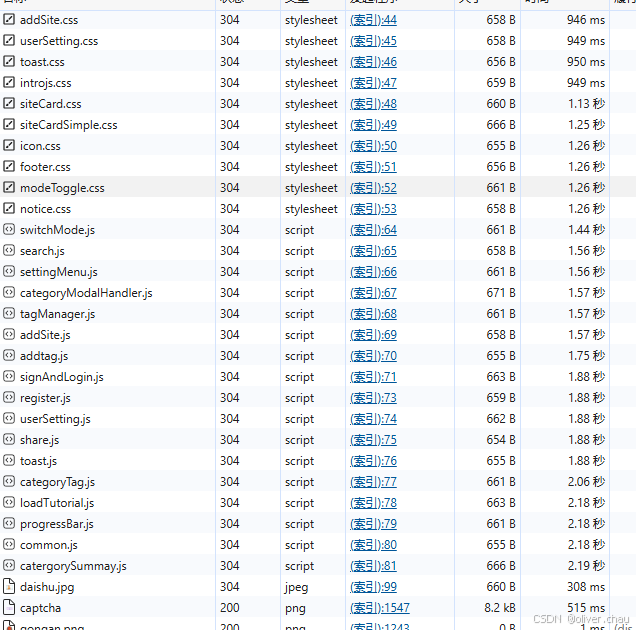
Task: Click the 946 ms time cell
Action: (x=586, y=19)
